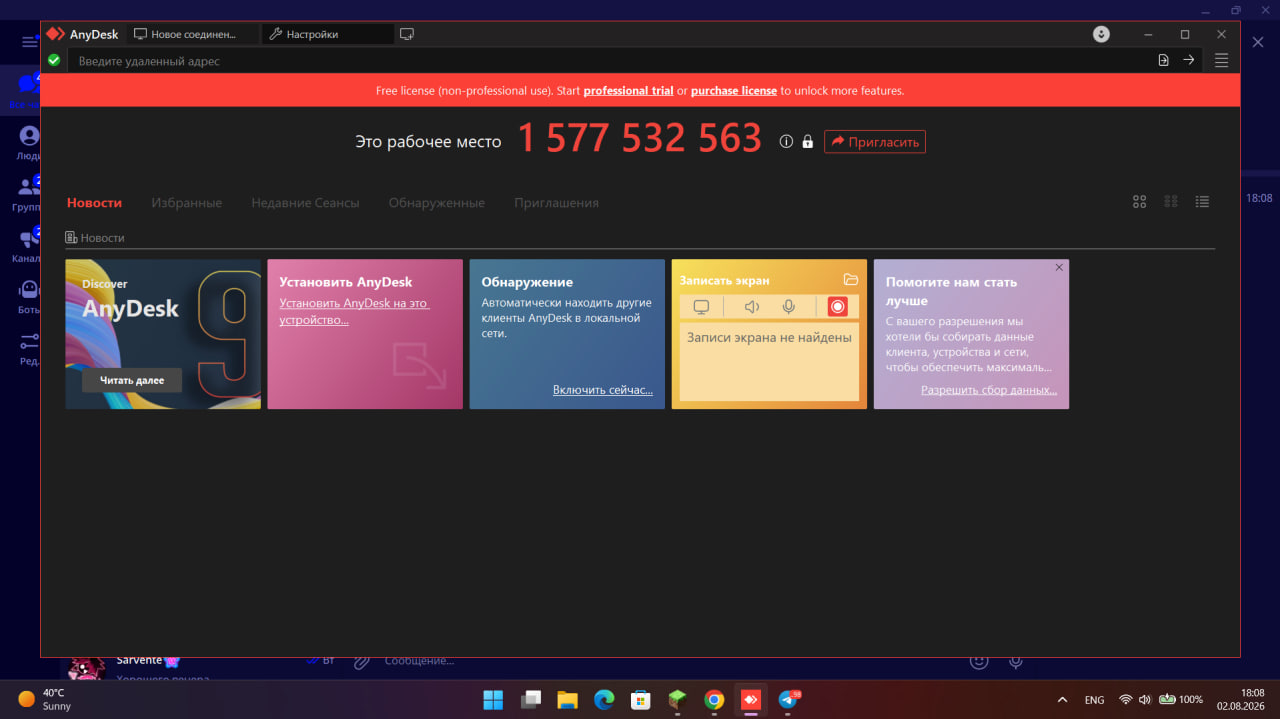
Task: Click the microphone icon in background chat
Action: (x=1015, y=661)
